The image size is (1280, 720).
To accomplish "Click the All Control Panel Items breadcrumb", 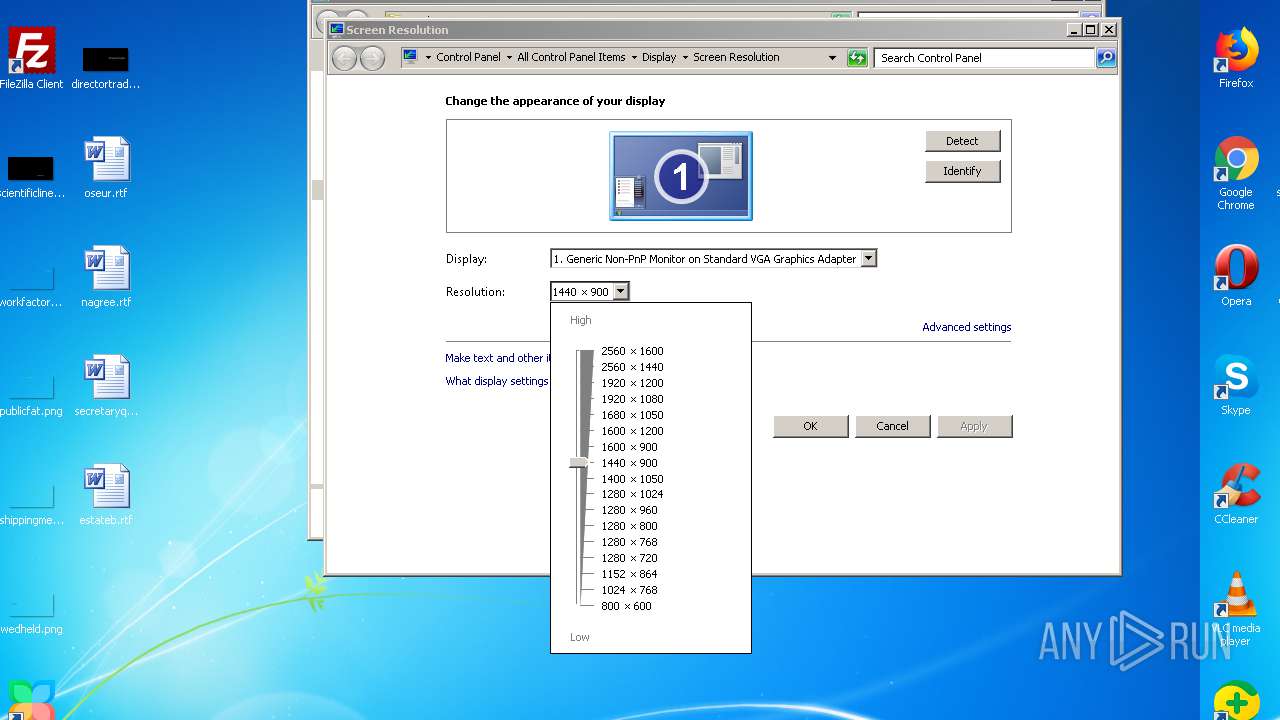I will point(571,57).
